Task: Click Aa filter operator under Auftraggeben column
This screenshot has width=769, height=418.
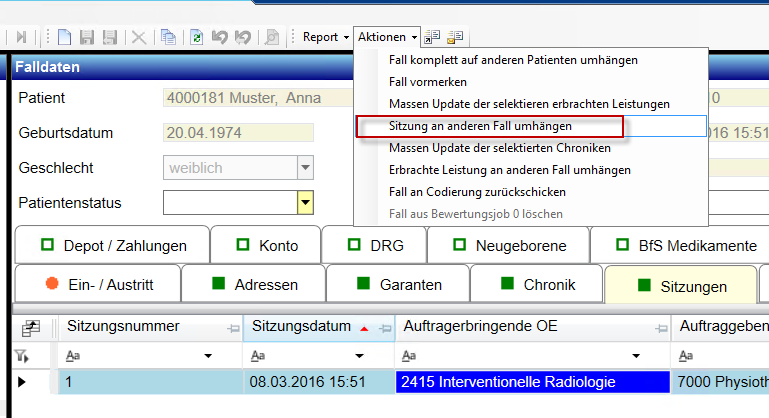Action: tap(686, 356)
